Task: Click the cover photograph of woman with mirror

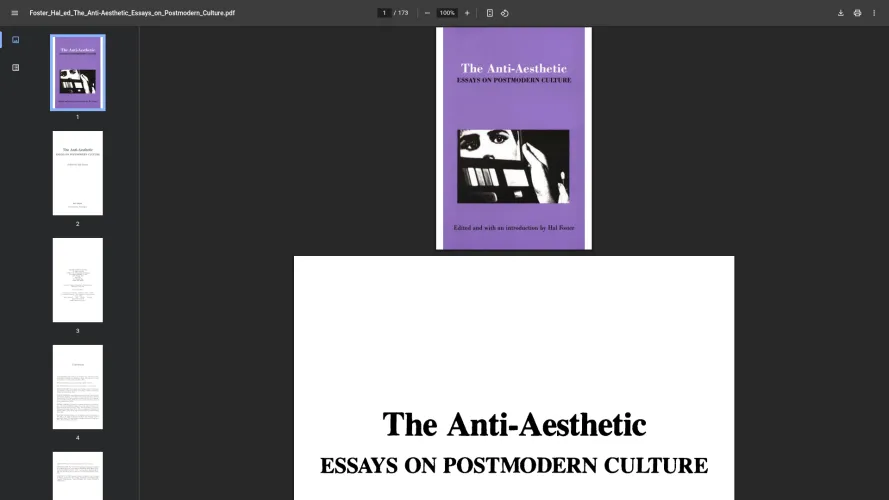Action: click(513, 166)
